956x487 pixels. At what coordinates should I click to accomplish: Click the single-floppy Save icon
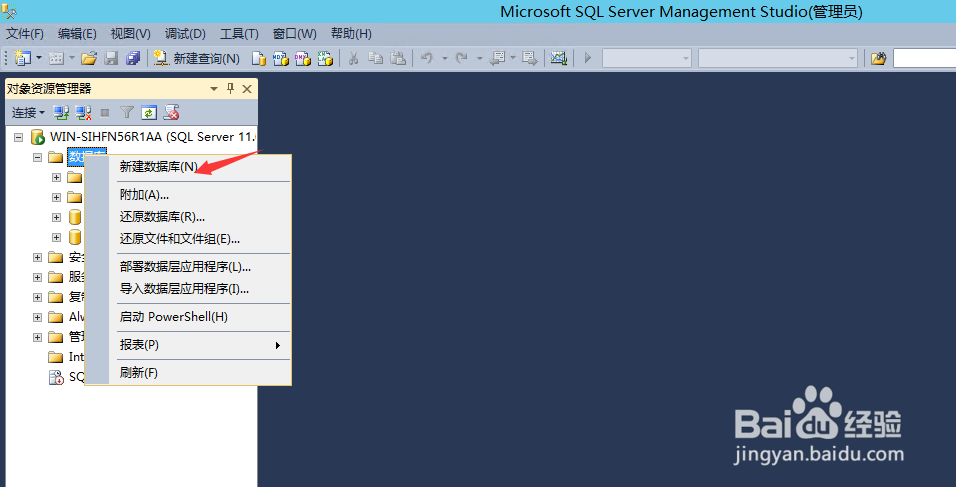click(111, 59)
